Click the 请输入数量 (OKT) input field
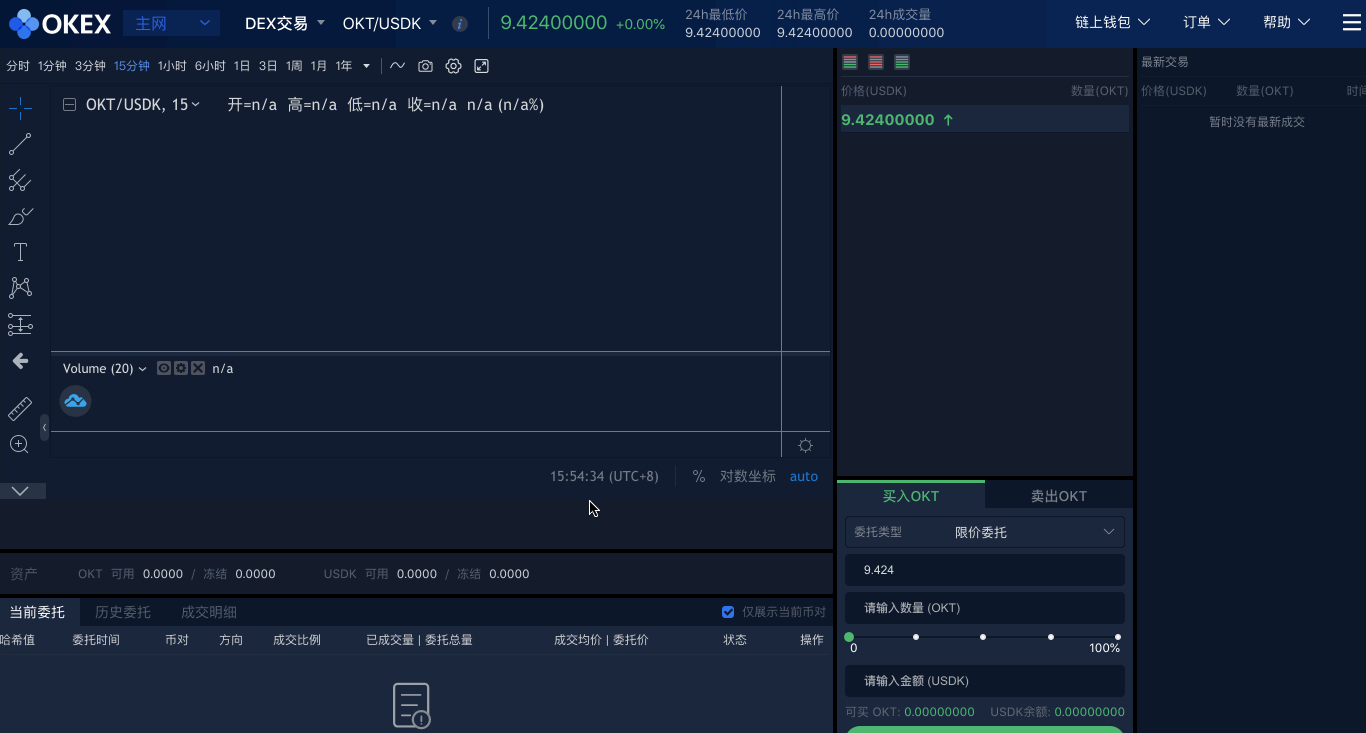The width and height of the screenshot is (1366, 733). click(985, 608)
